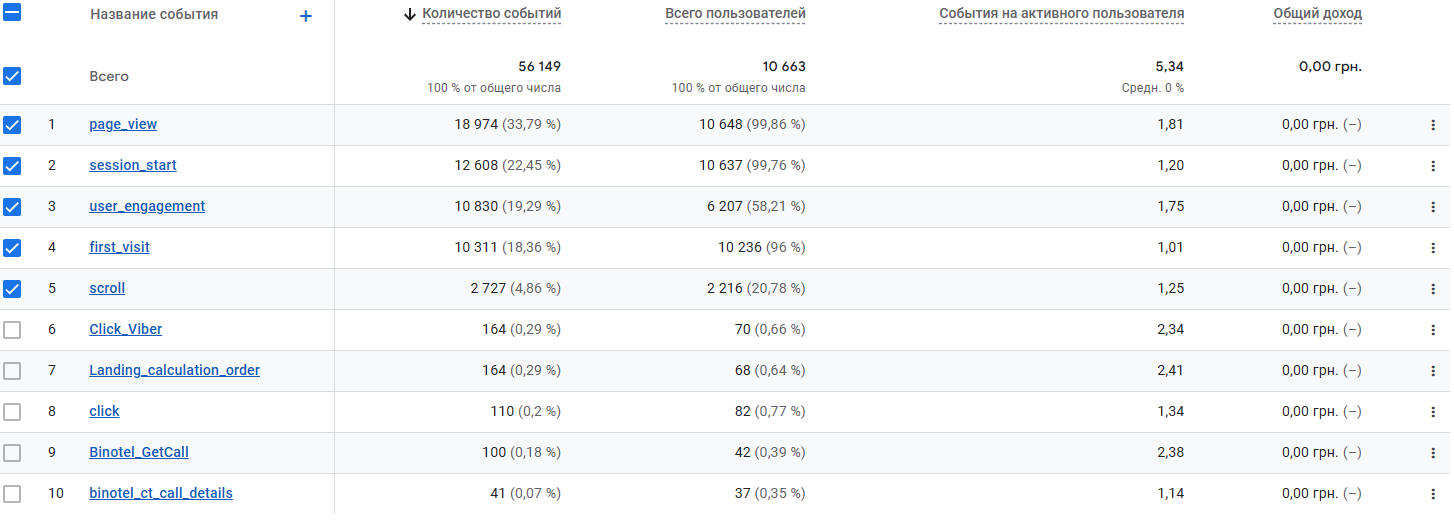
Task: Sort by Общий доход column header
Action: (x=1317, y=14)
